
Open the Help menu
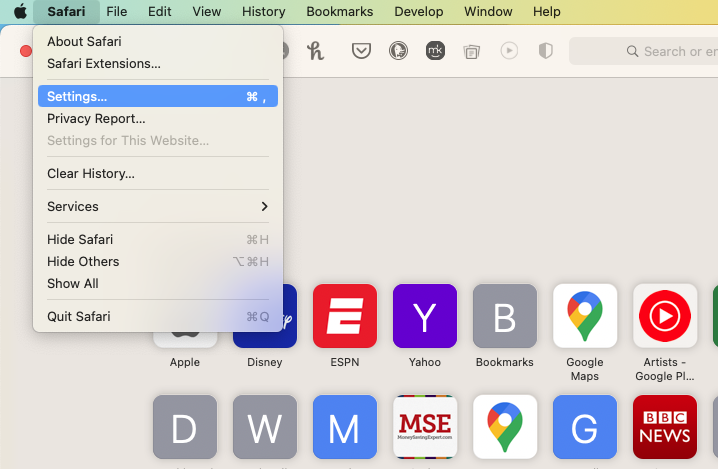point(546,11)
